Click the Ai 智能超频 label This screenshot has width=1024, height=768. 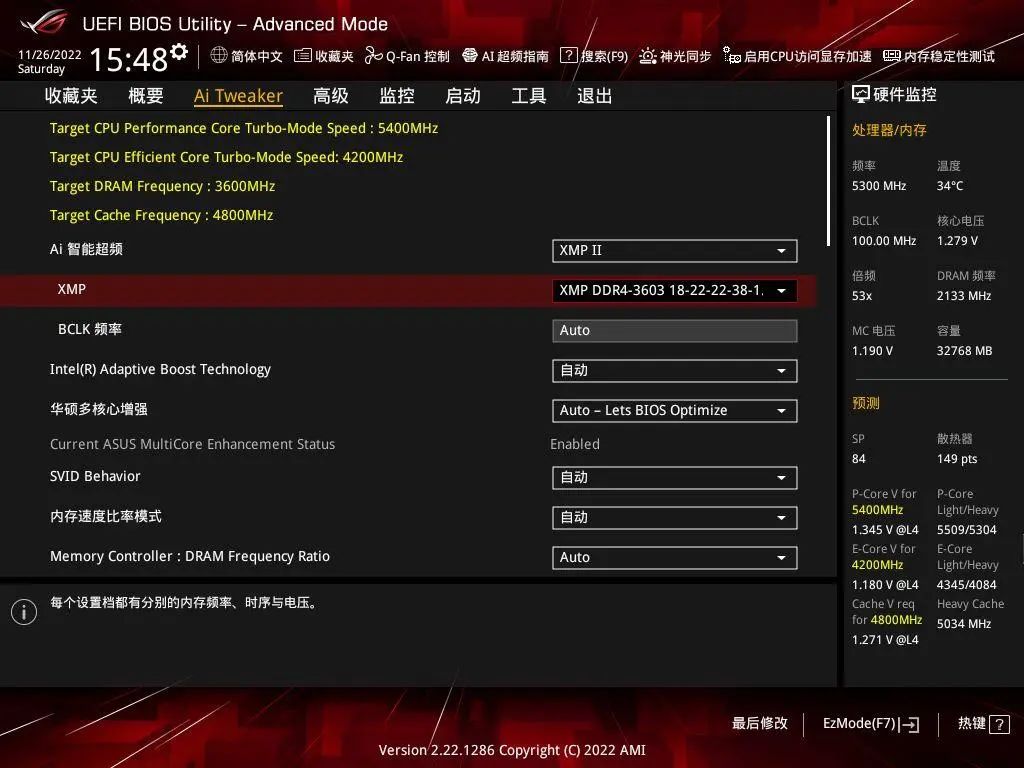(x=86, y=249)
